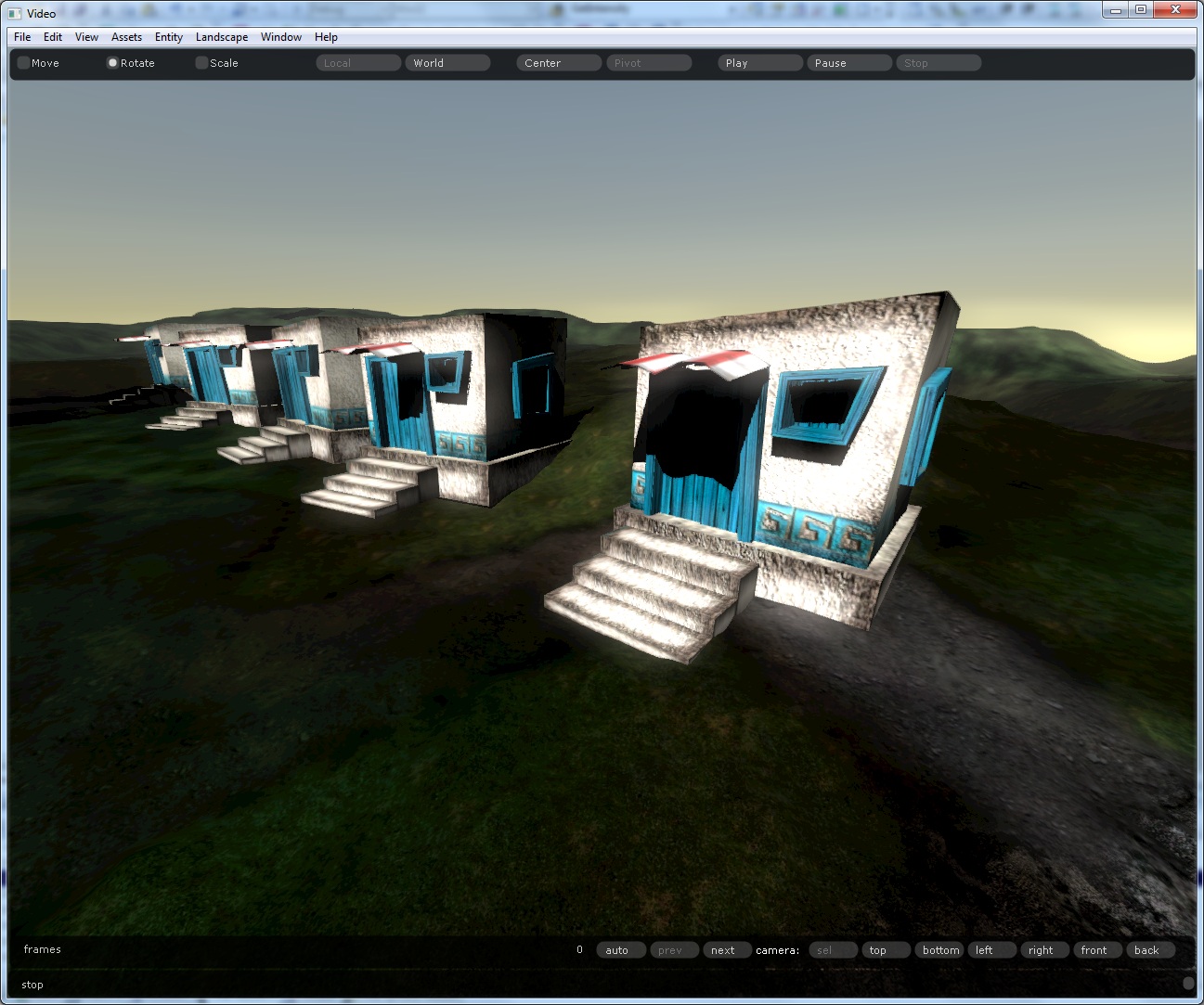Open the Landscape menu
Viewport: 1204px width, 1005px height.
(x=222, y=37)
